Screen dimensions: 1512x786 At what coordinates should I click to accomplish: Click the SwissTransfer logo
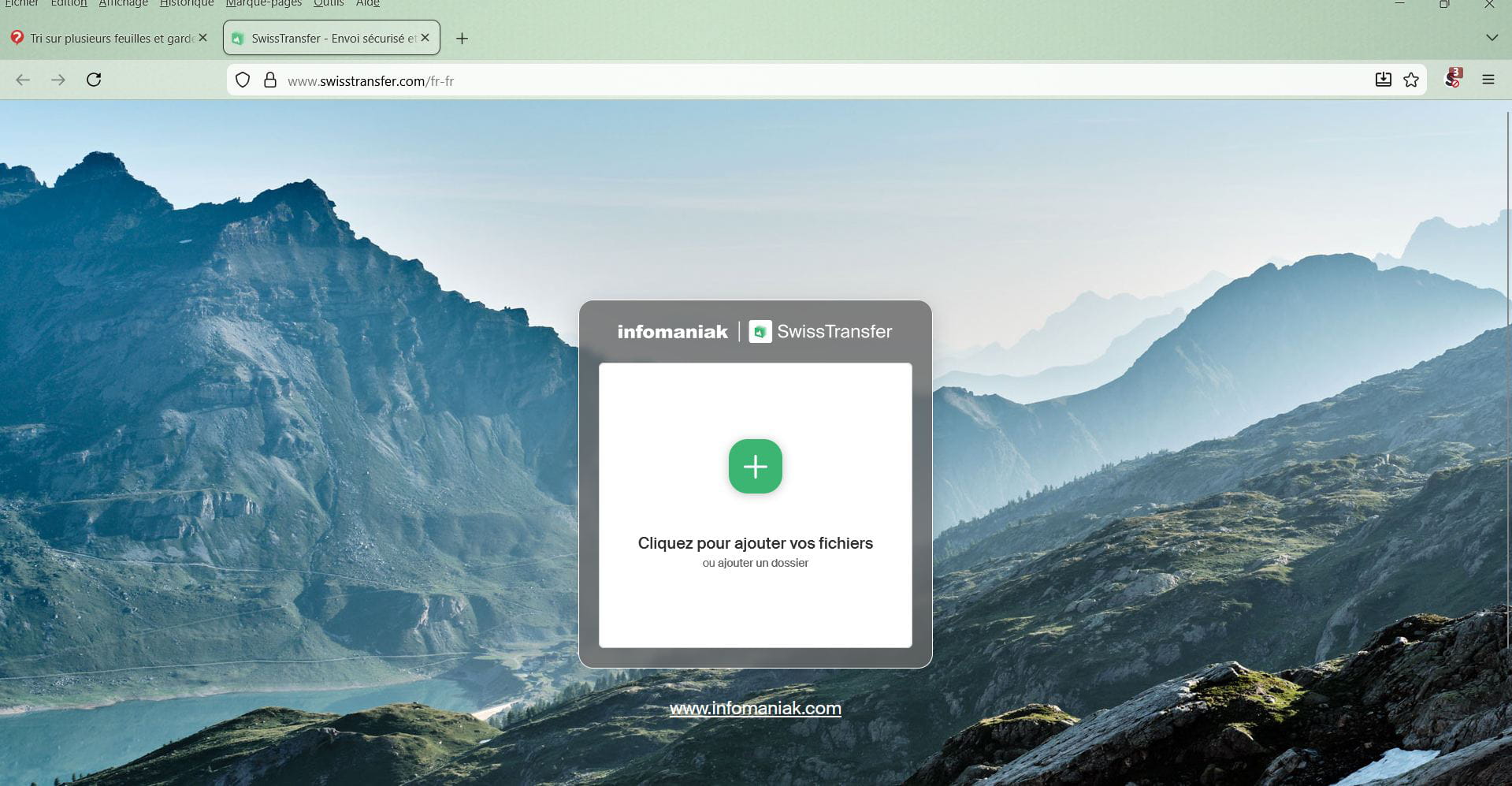coord(820,332)
